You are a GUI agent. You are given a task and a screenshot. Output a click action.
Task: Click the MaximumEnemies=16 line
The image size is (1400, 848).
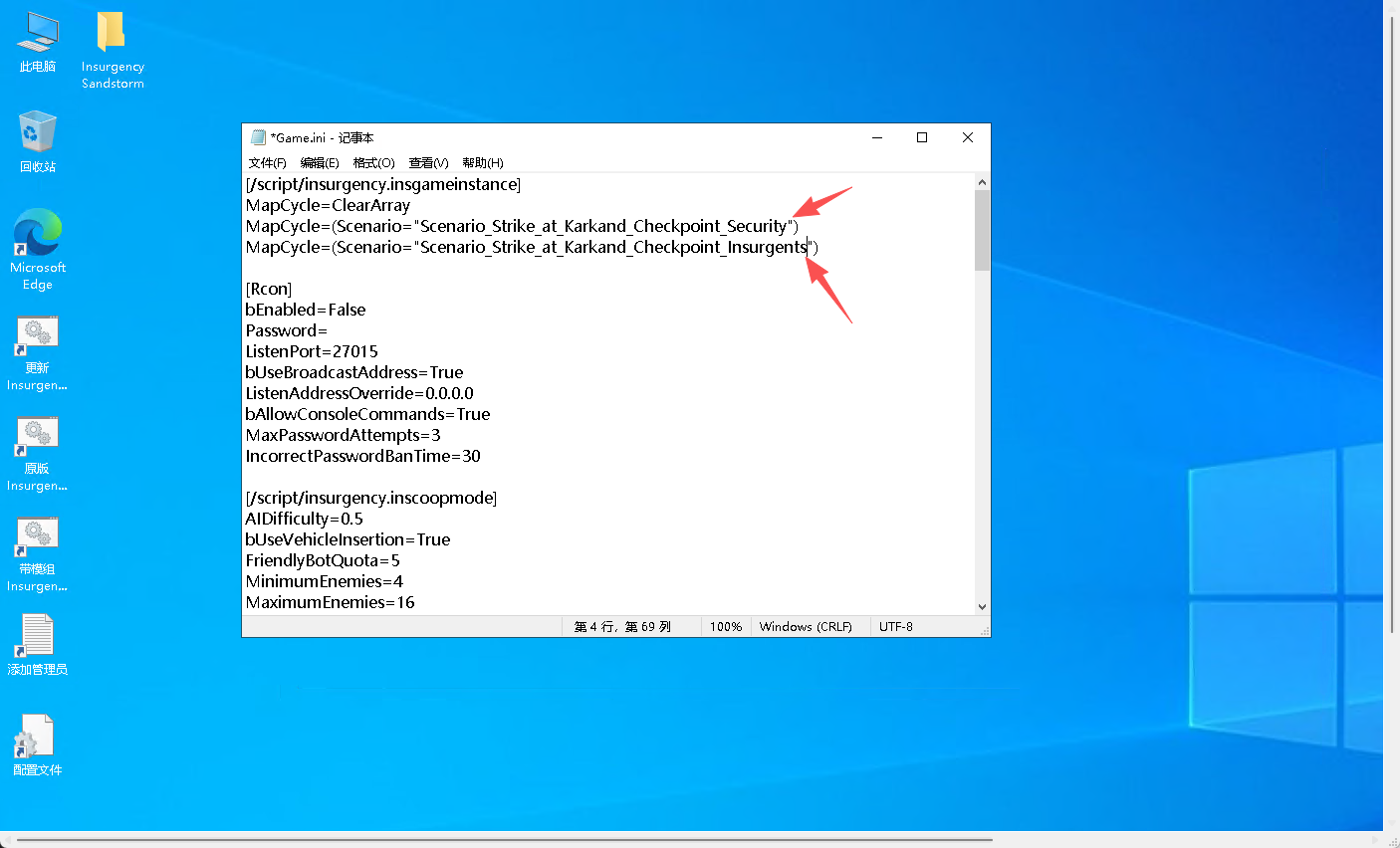click(331, 602)
